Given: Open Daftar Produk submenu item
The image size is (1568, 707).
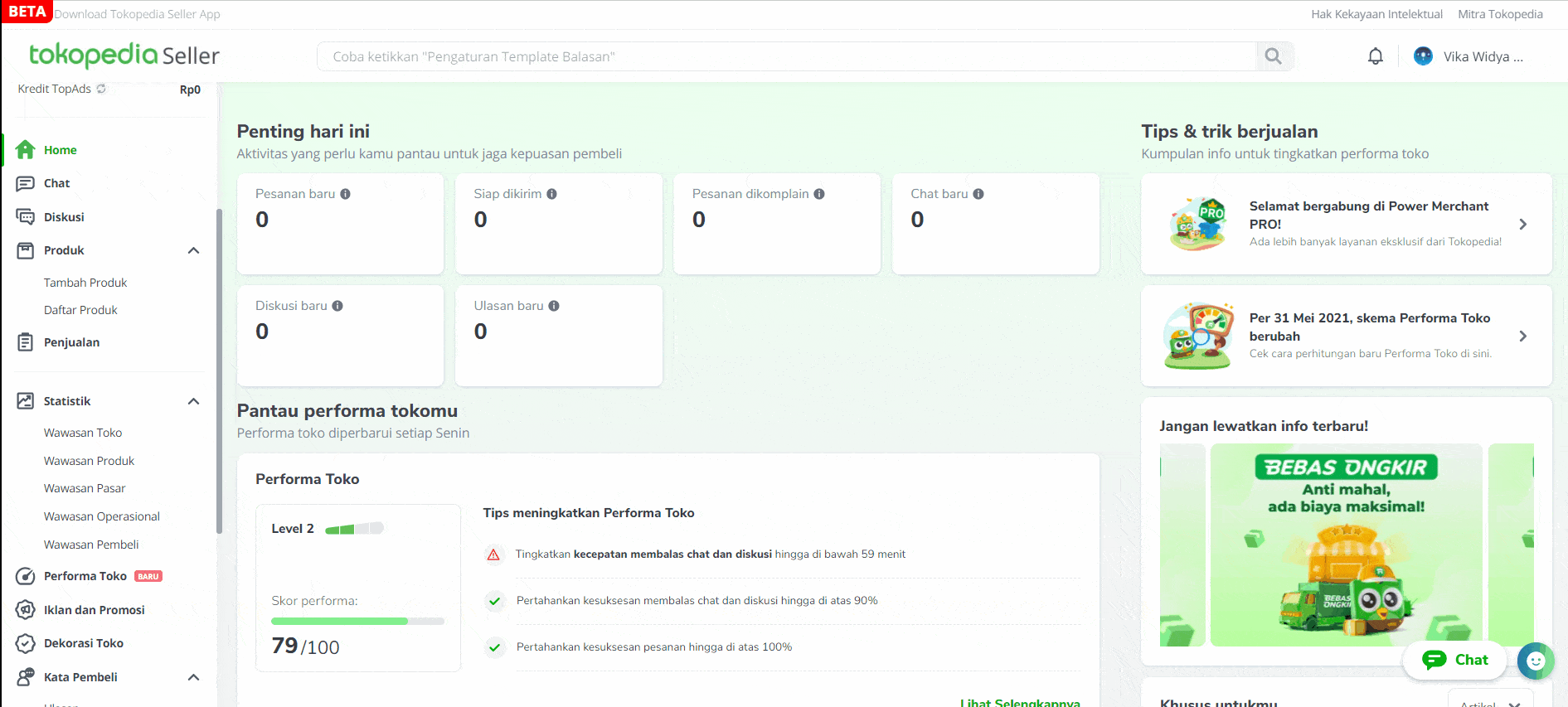Looking at the screenshot, I should point(80,310).
